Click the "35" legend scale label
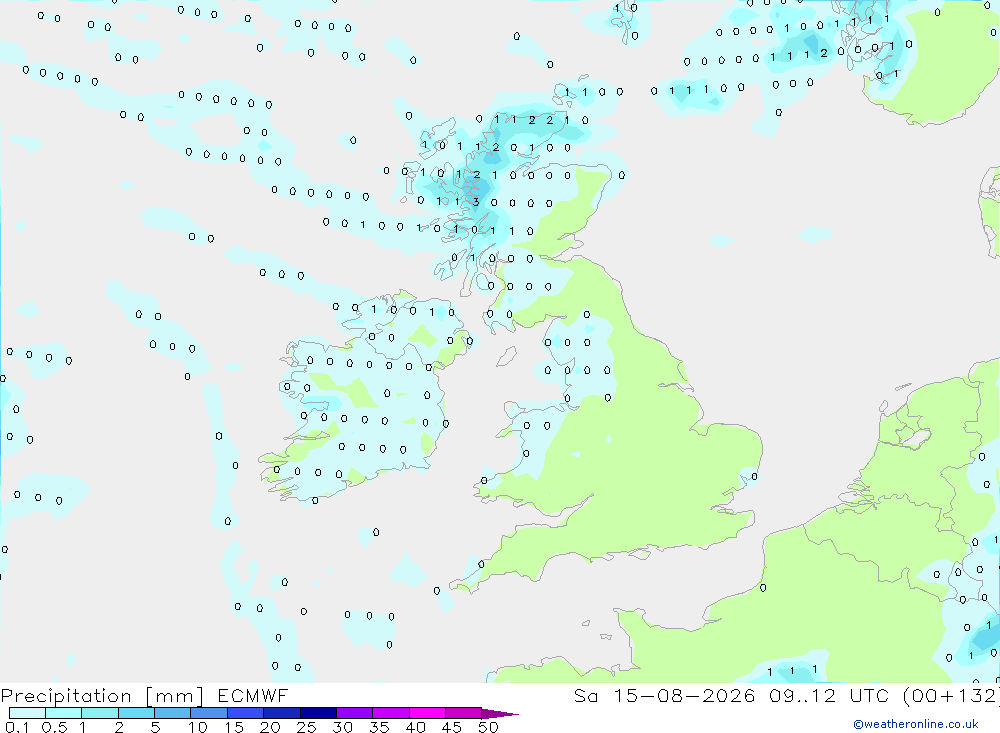Screen dimensions: 1000x733 (x=379, y=727)
